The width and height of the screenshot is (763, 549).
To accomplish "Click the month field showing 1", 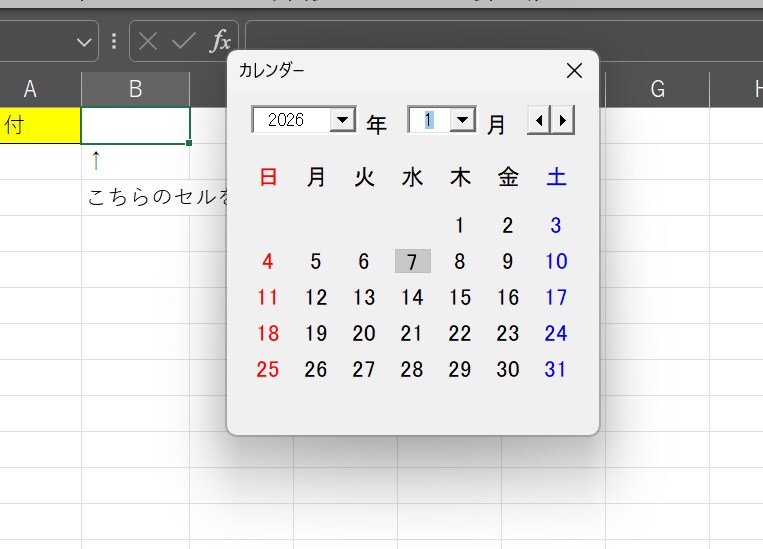I will 430,120.
